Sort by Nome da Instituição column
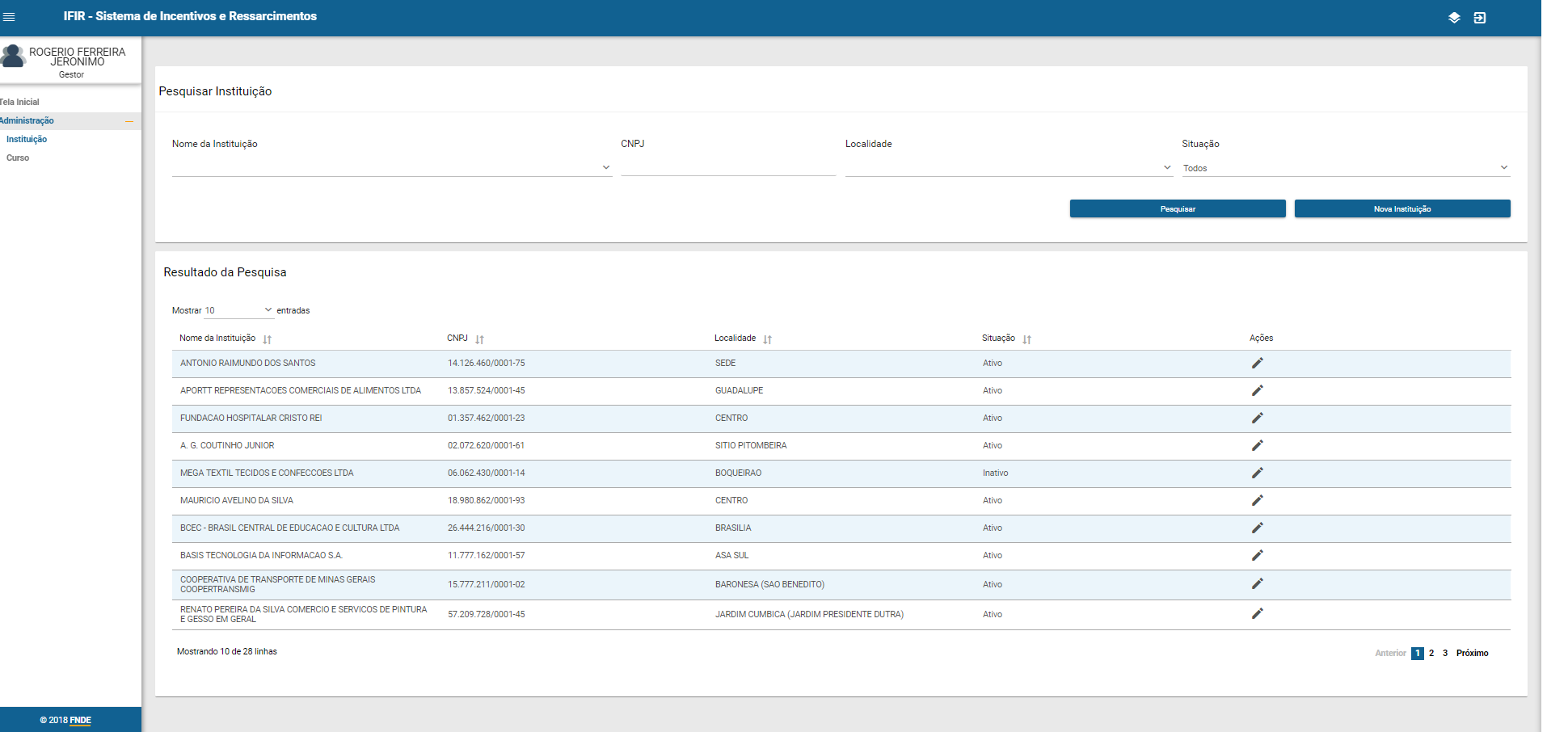The width and height of the screenshot is (1568, 732). (267, 339)
